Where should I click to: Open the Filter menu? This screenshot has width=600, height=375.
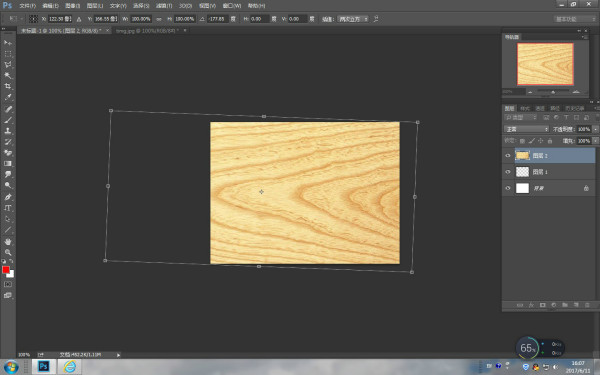click(x=163, y=6)
